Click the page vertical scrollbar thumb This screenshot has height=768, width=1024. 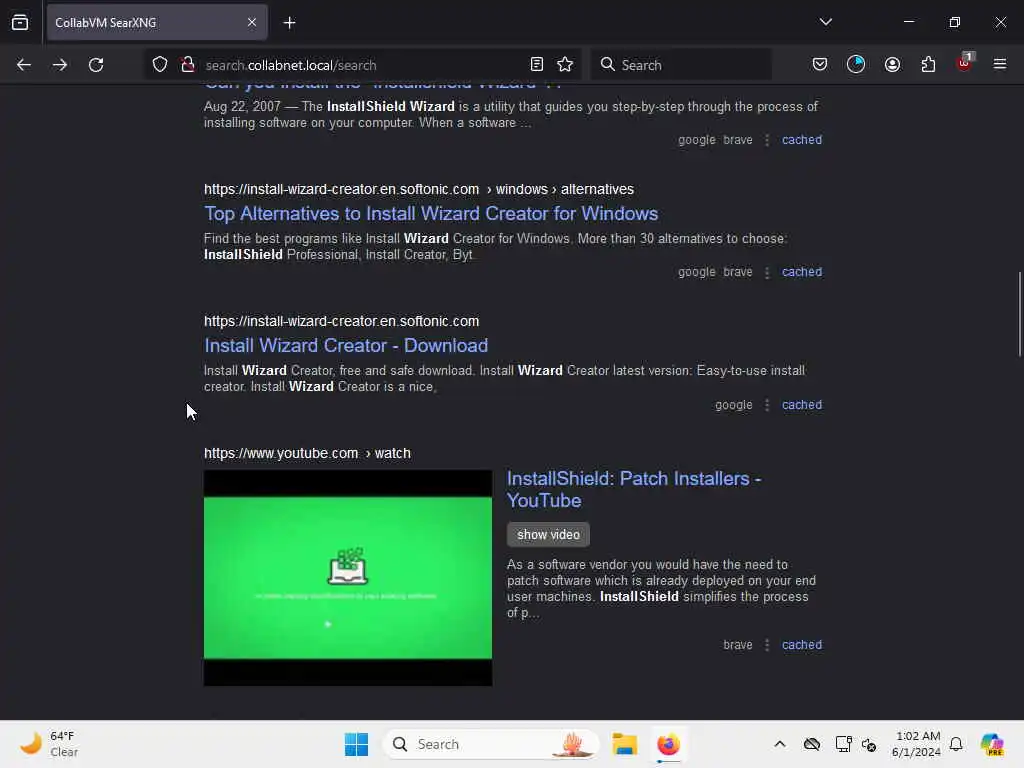point(1019,313)
